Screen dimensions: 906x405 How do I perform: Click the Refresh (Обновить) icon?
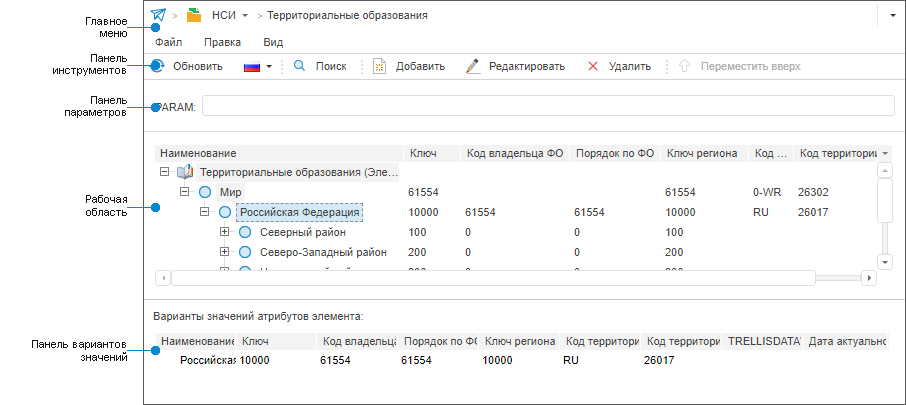[x=158, y=66]
